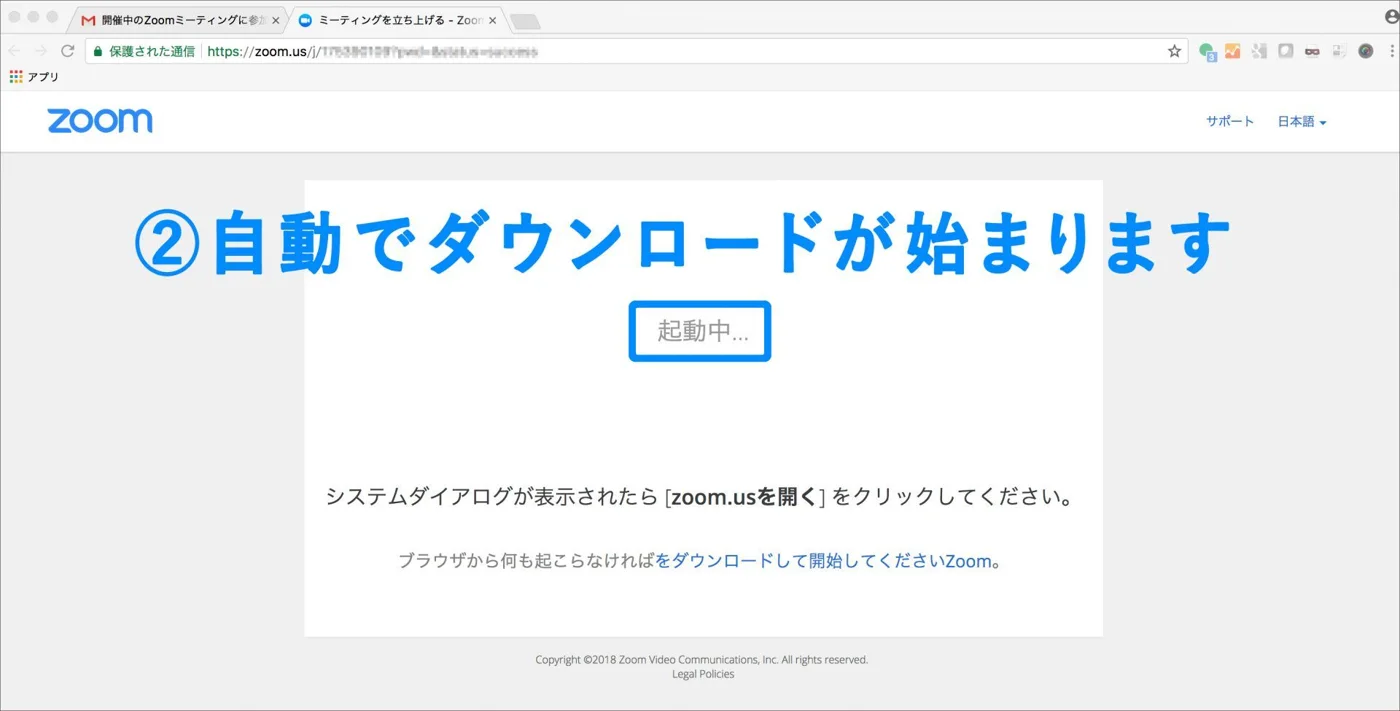Click the Copyright ©2018 Zoom Video Communications text
This screenshot has height=711, width=1400.
click(x=702, y=660)
